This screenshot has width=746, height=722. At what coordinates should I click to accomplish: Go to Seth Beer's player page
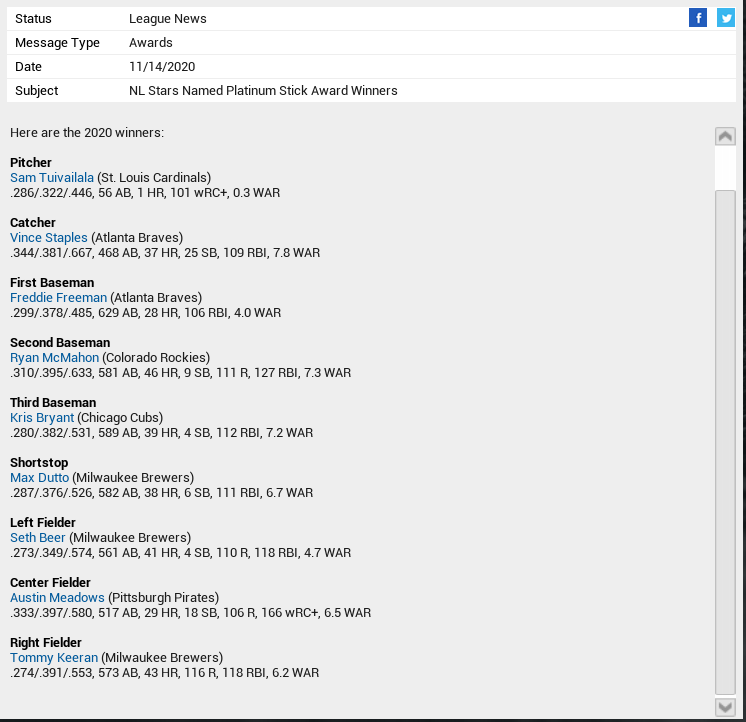tap(37, 538)
